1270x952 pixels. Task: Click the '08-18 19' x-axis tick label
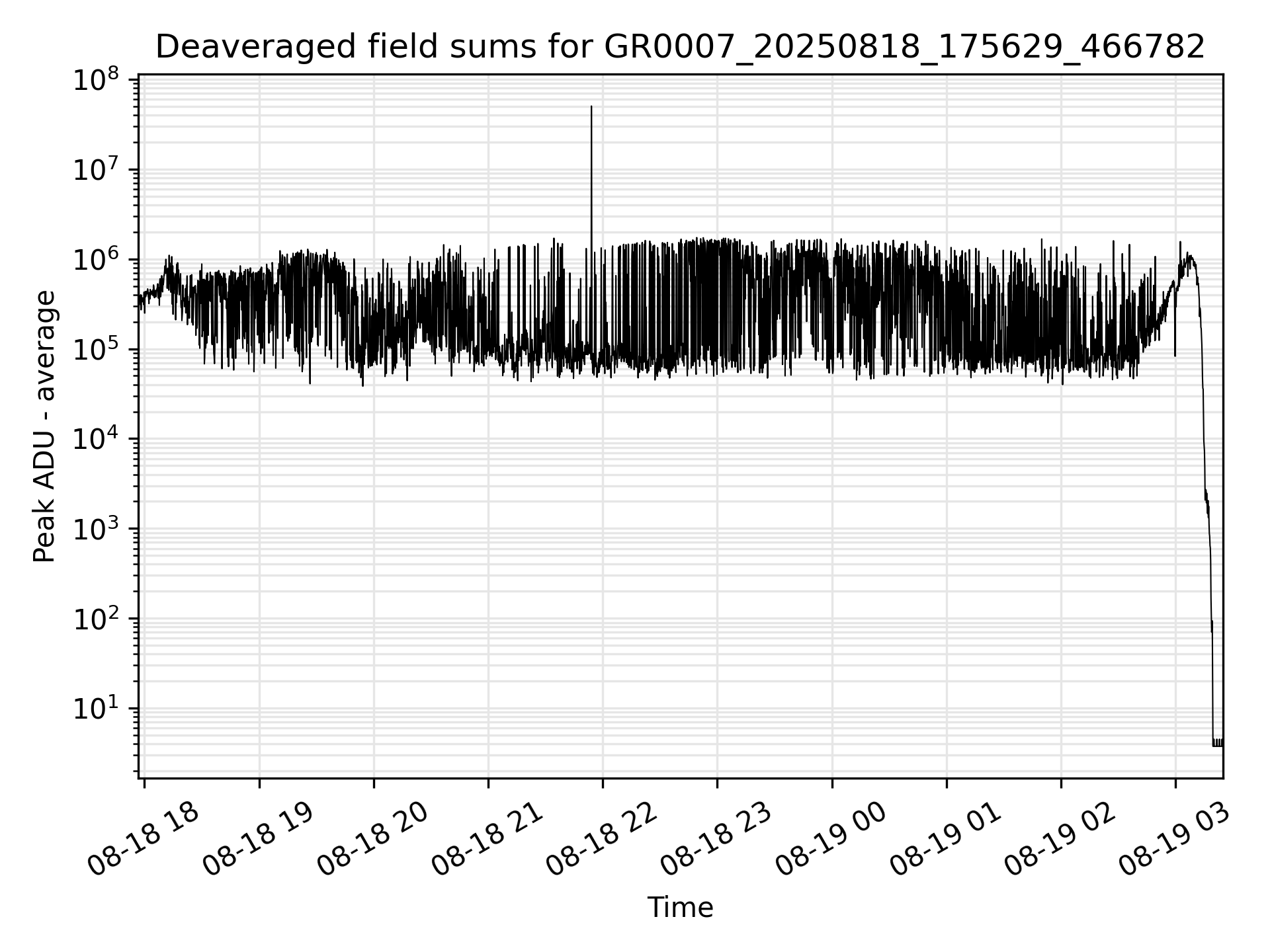click(x=258, y=840)
